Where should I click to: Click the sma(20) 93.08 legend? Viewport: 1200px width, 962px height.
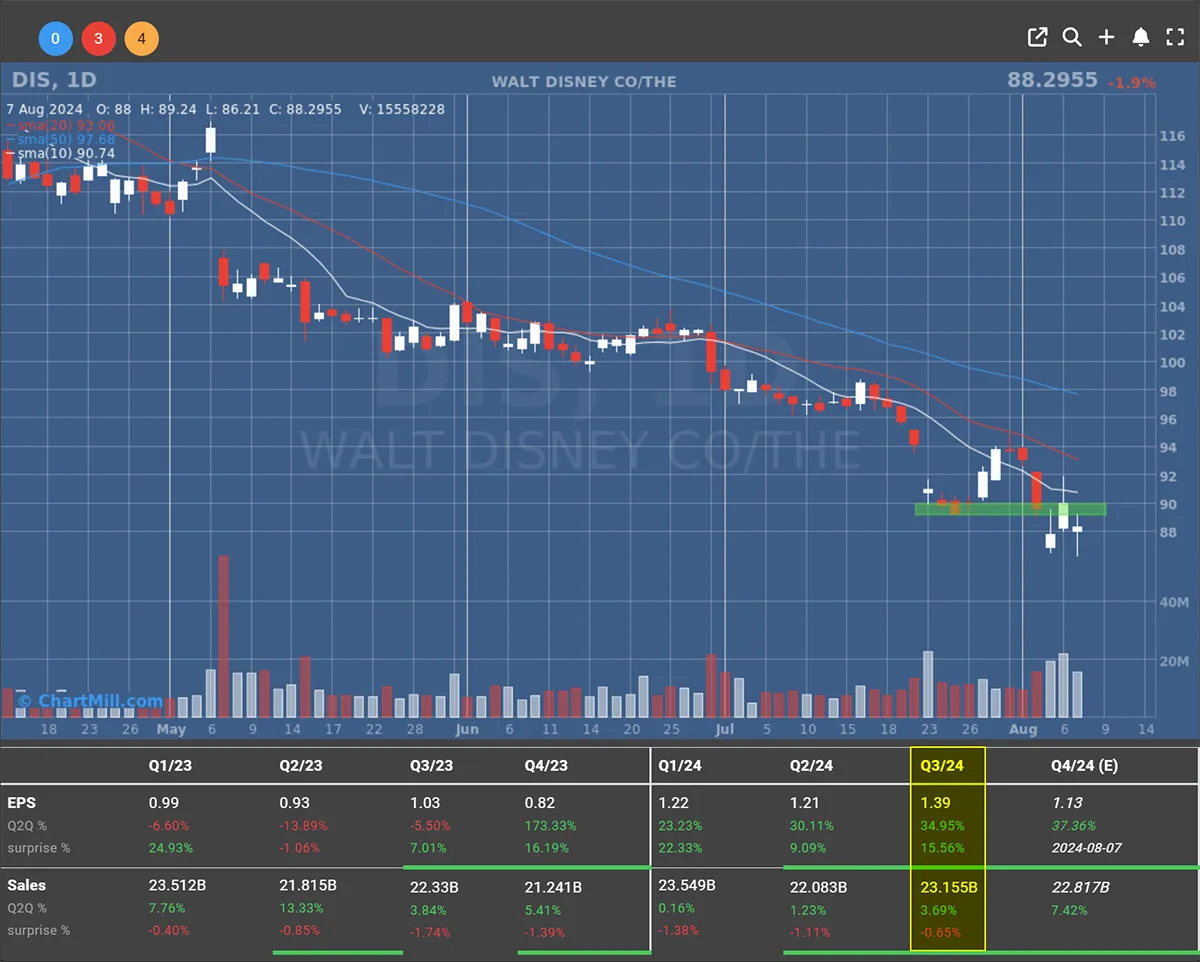click(x=61, y=125)
